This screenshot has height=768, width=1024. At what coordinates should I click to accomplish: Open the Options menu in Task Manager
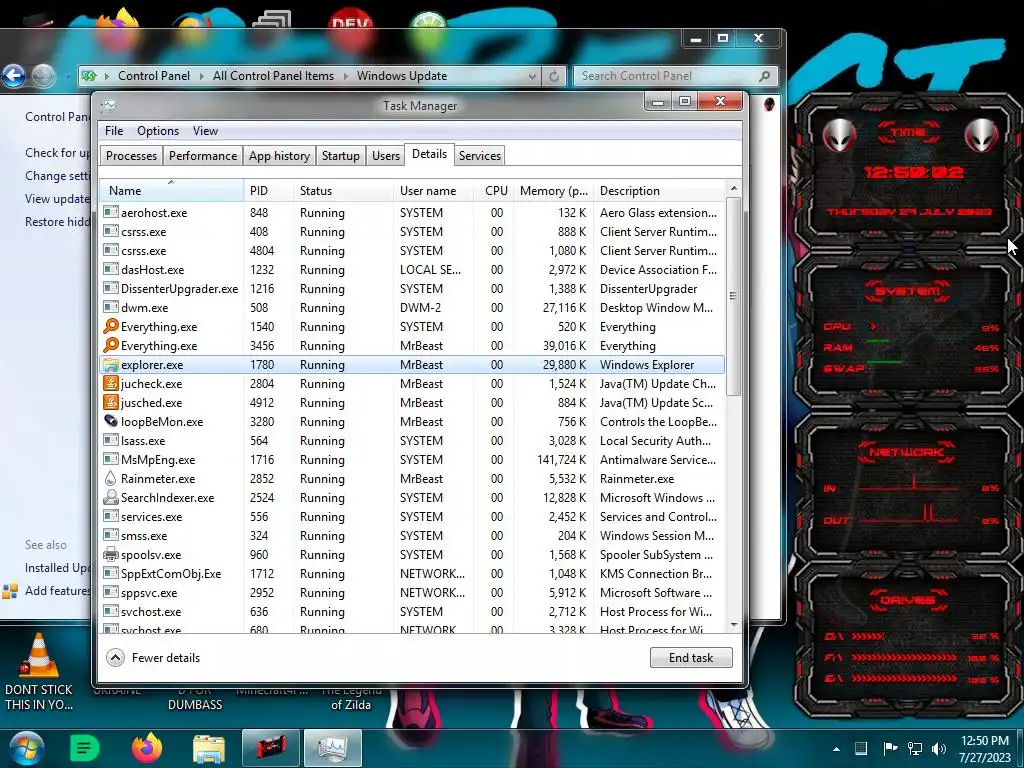coord(158,131)
